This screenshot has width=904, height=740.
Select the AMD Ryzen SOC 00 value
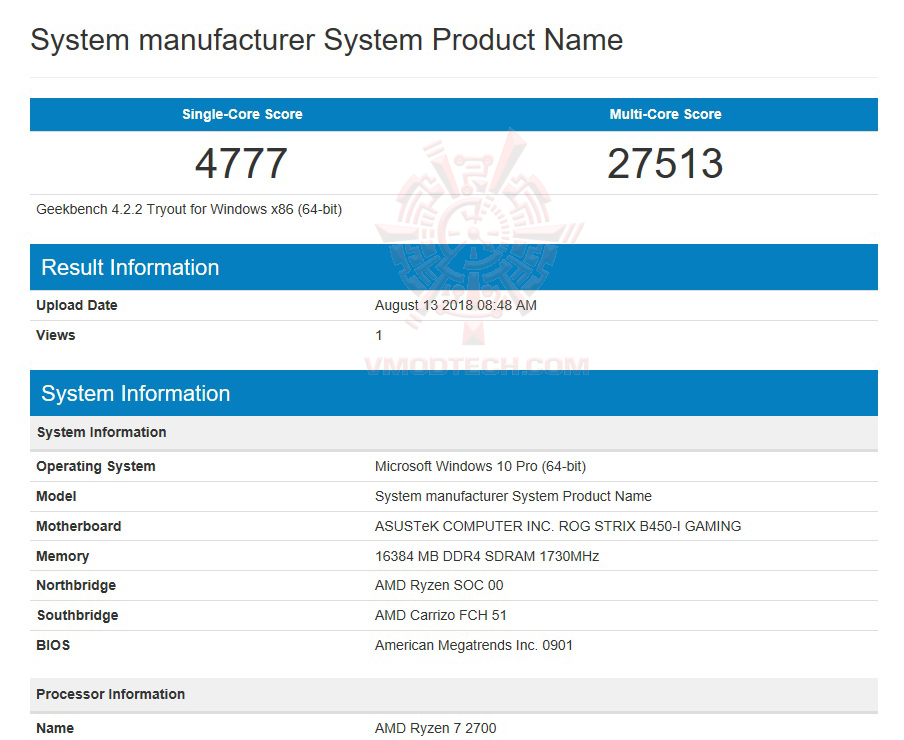click(x=439, y=586)
